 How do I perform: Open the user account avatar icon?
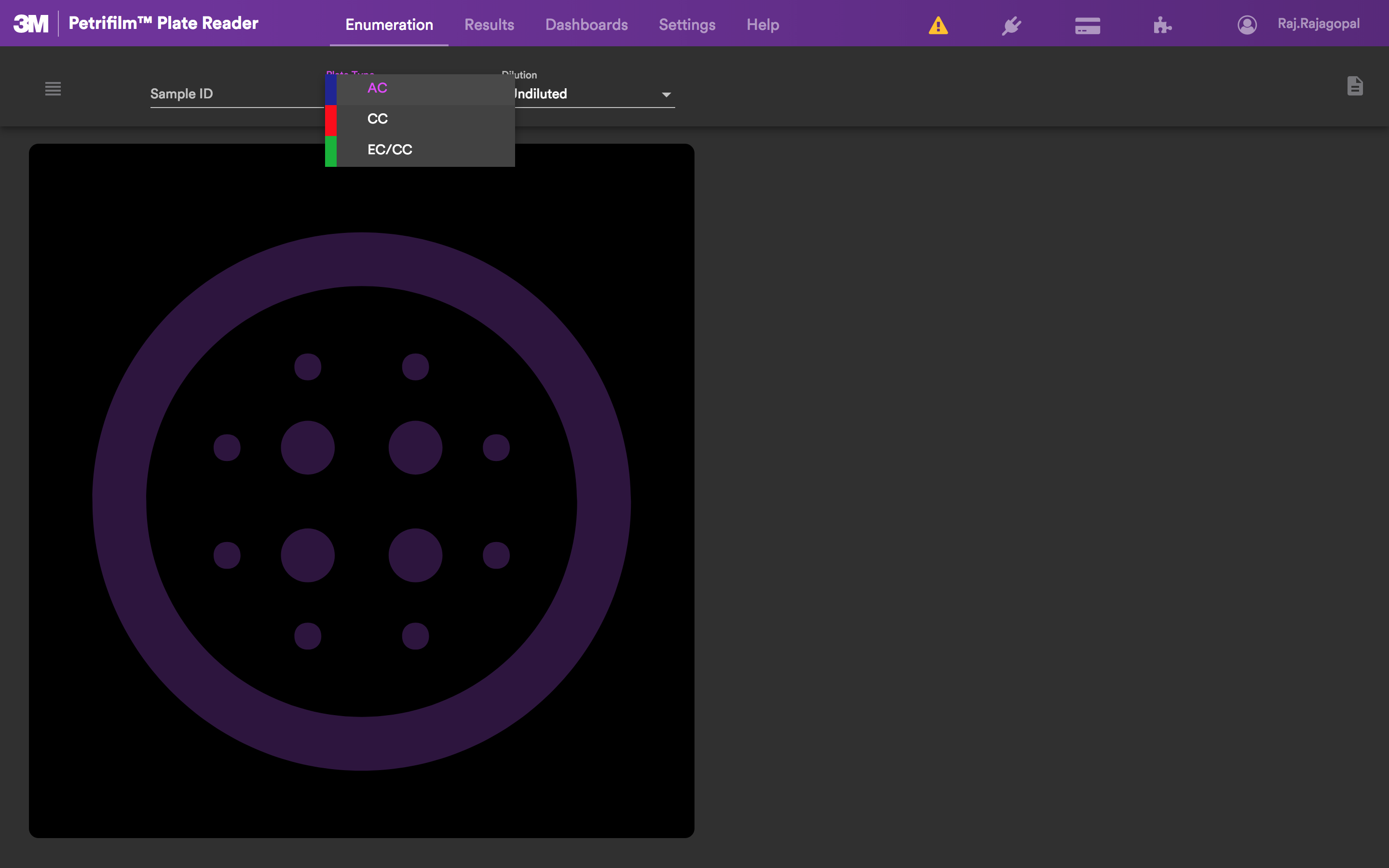point(1247,25)
